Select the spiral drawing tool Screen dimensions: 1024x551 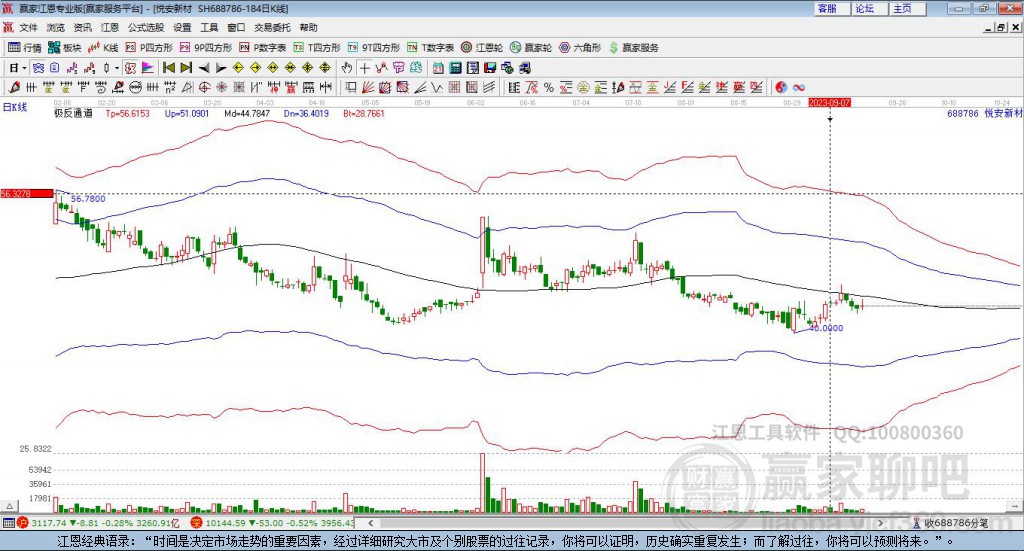point(101,87)
